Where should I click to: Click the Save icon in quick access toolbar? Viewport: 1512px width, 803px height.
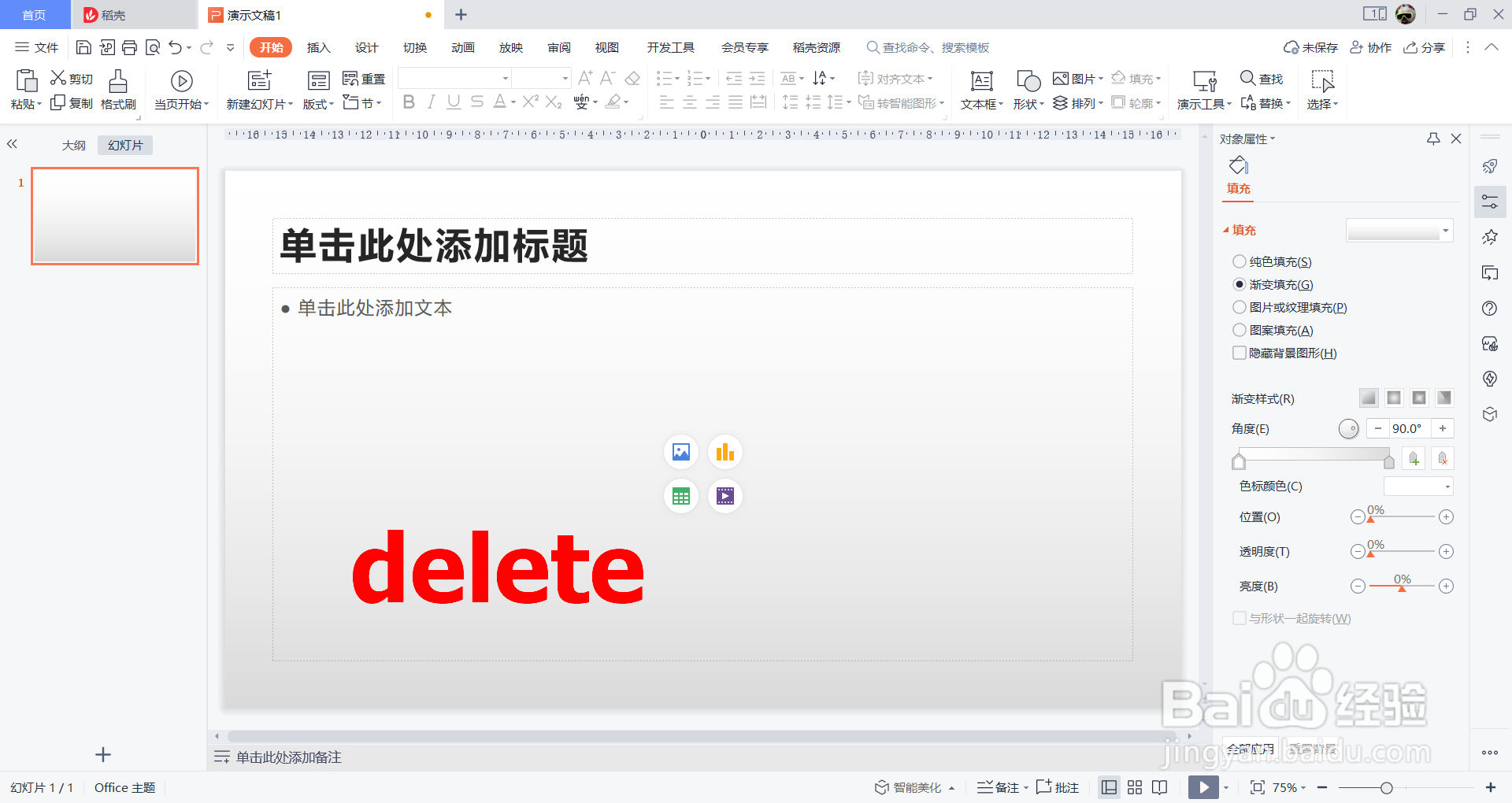(x=83, y=47)
